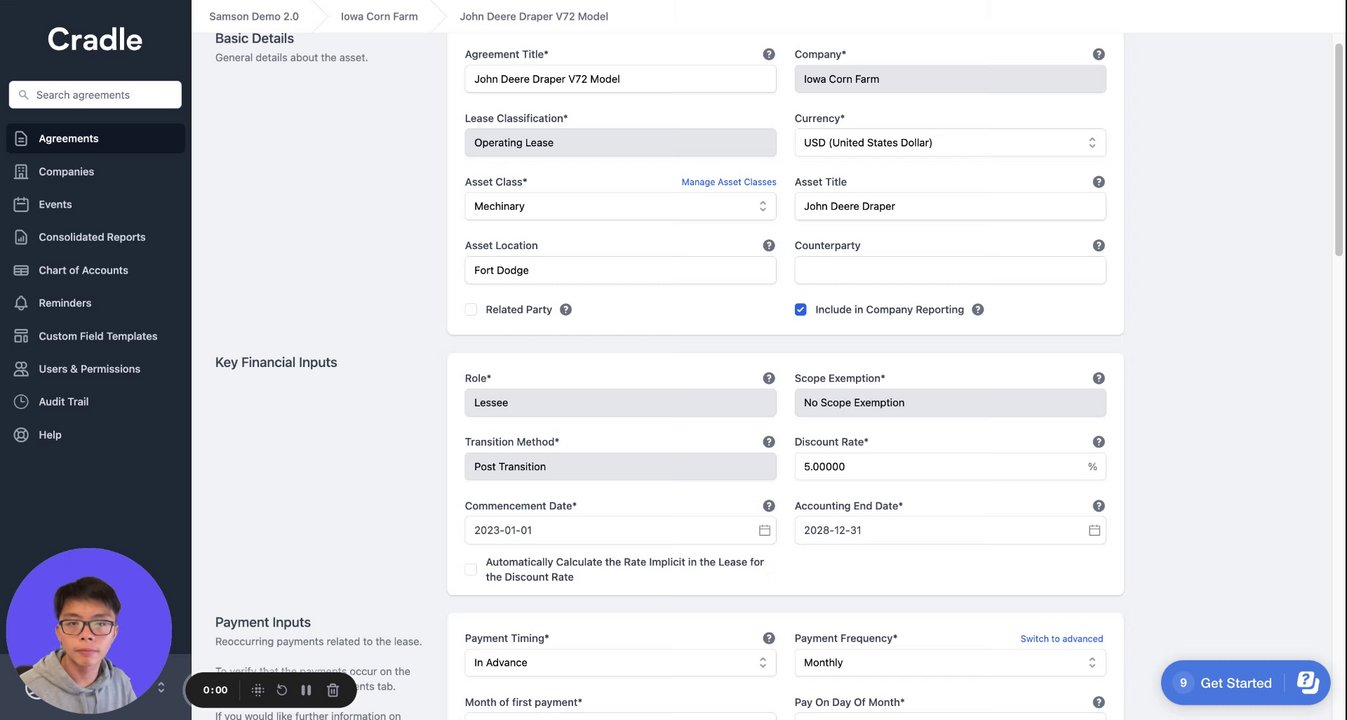The height and width of the screenshot is (720, 1347).
Task: Uncheck Include in Company Reporting
Action: (801, 310)
